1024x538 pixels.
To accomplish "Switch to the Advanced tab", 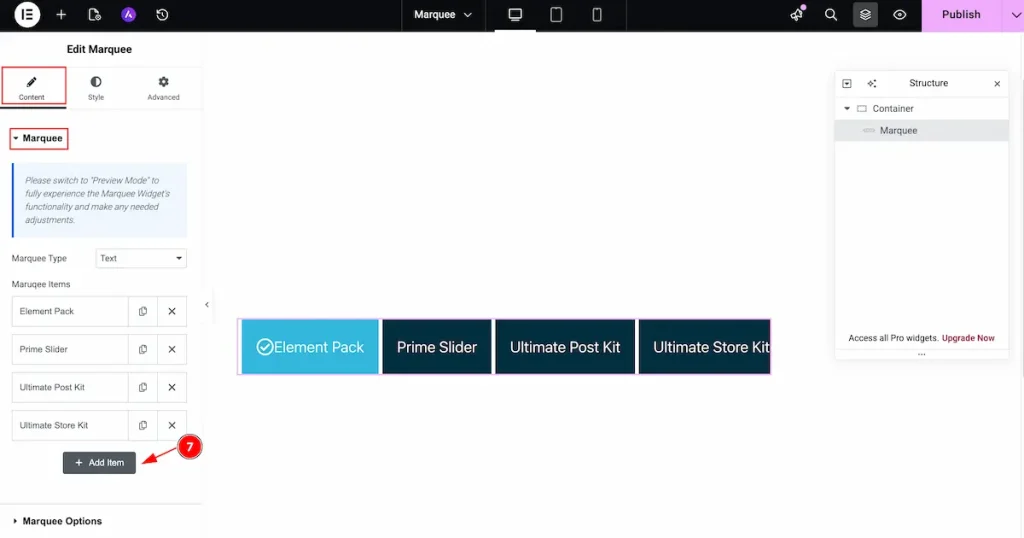I will [163, 87].
